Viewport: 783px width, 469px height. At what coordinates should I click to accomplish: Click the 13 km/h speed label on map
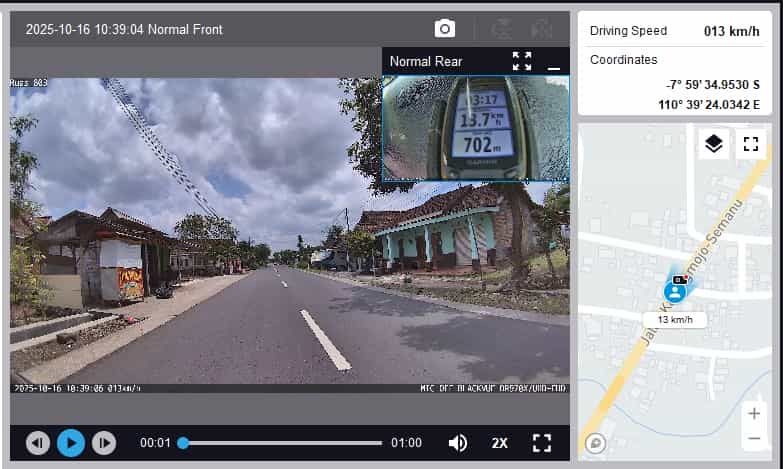point(675,320)
